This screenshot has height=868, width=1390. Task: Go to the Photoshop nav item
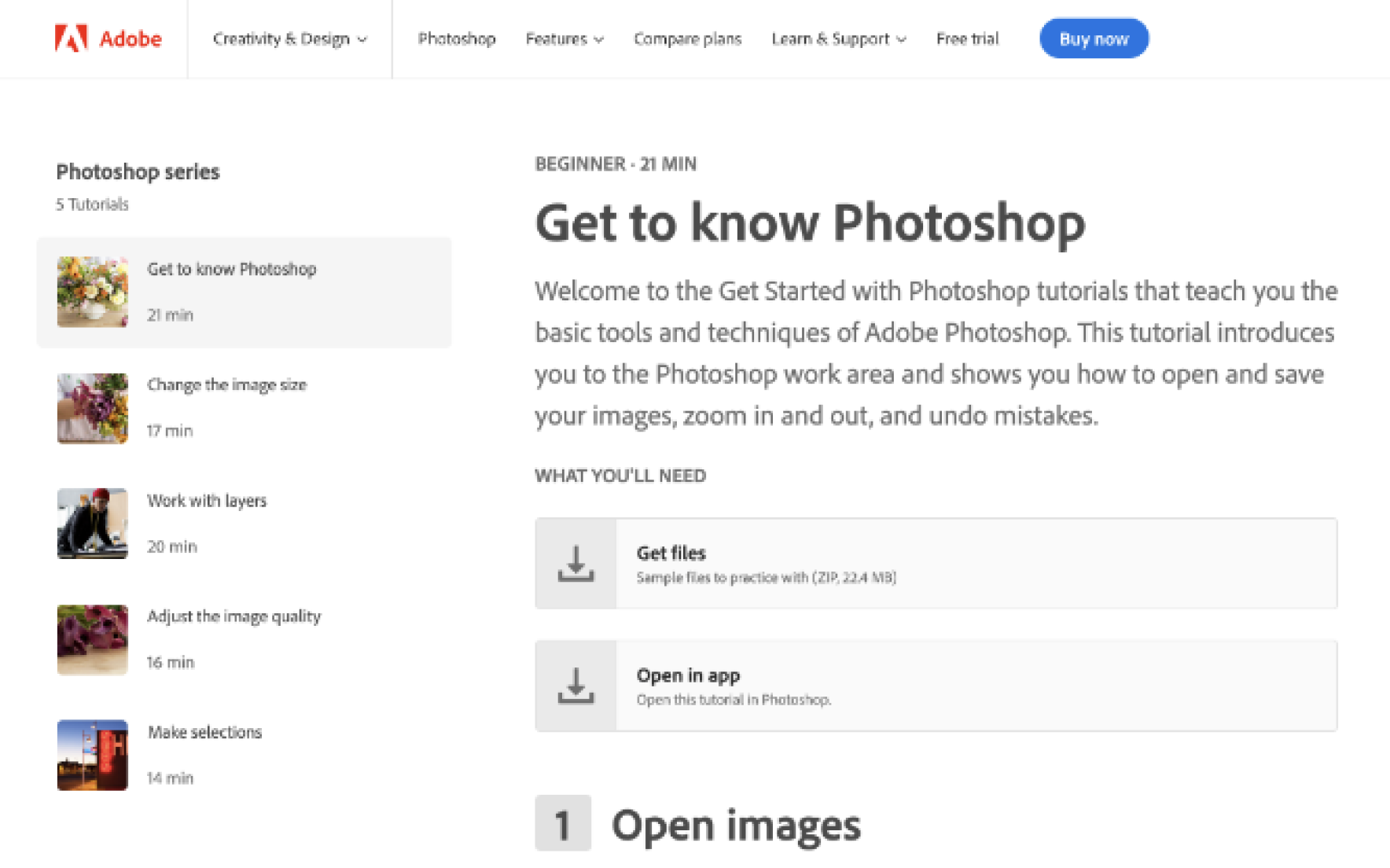(x=457, y=39)
